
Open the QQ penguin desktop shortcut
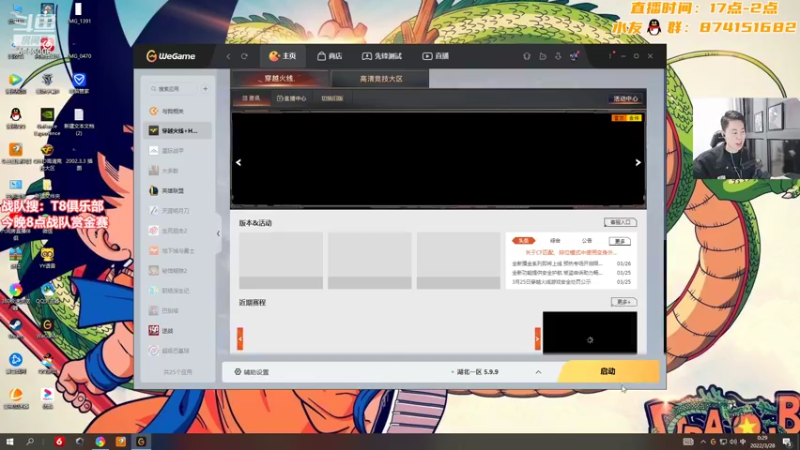tap(16, 117)
